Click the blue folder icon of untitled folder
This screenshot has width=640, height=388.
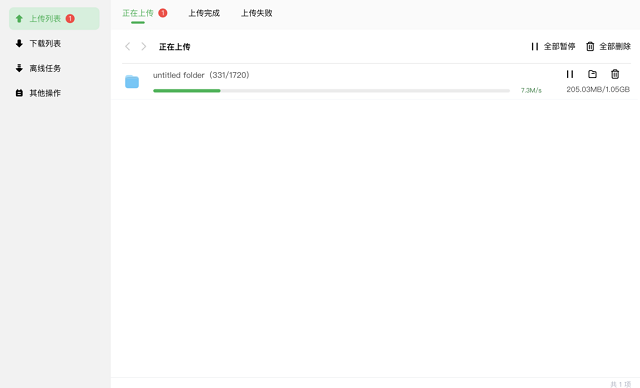pos(132,82)
